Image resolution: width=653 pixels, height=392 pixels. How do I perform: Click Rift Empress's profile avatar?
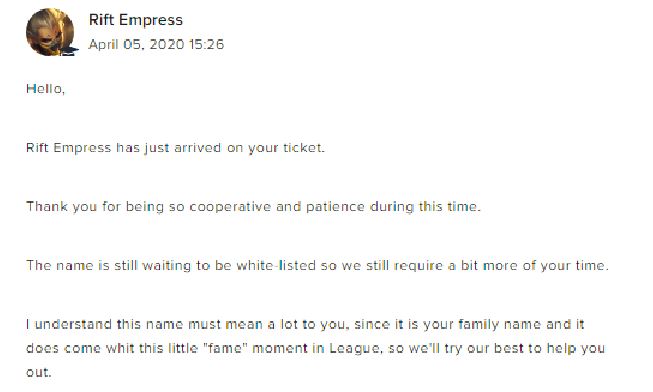click(50, 32)
